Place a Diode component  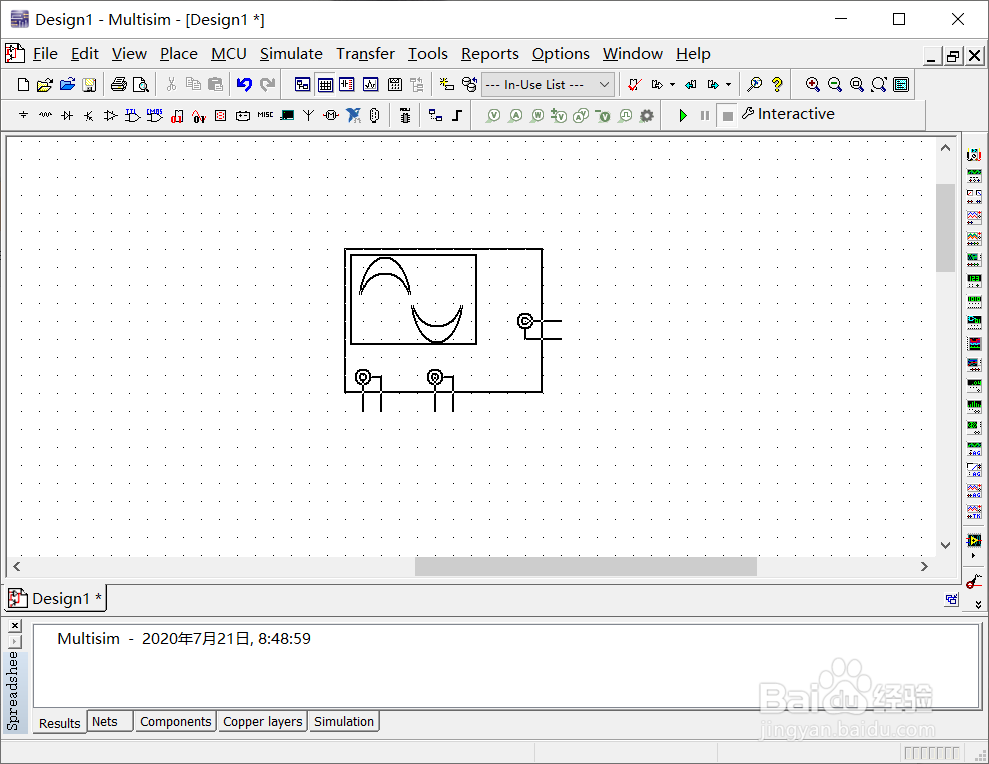(x=67, y=115)
